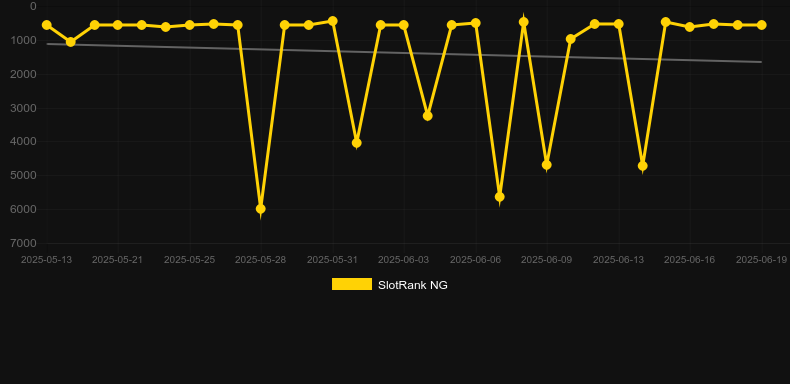Select the drop point near 4700 after 2025-06-13
Screen dimensions: 790x384
tap(642, 166)
